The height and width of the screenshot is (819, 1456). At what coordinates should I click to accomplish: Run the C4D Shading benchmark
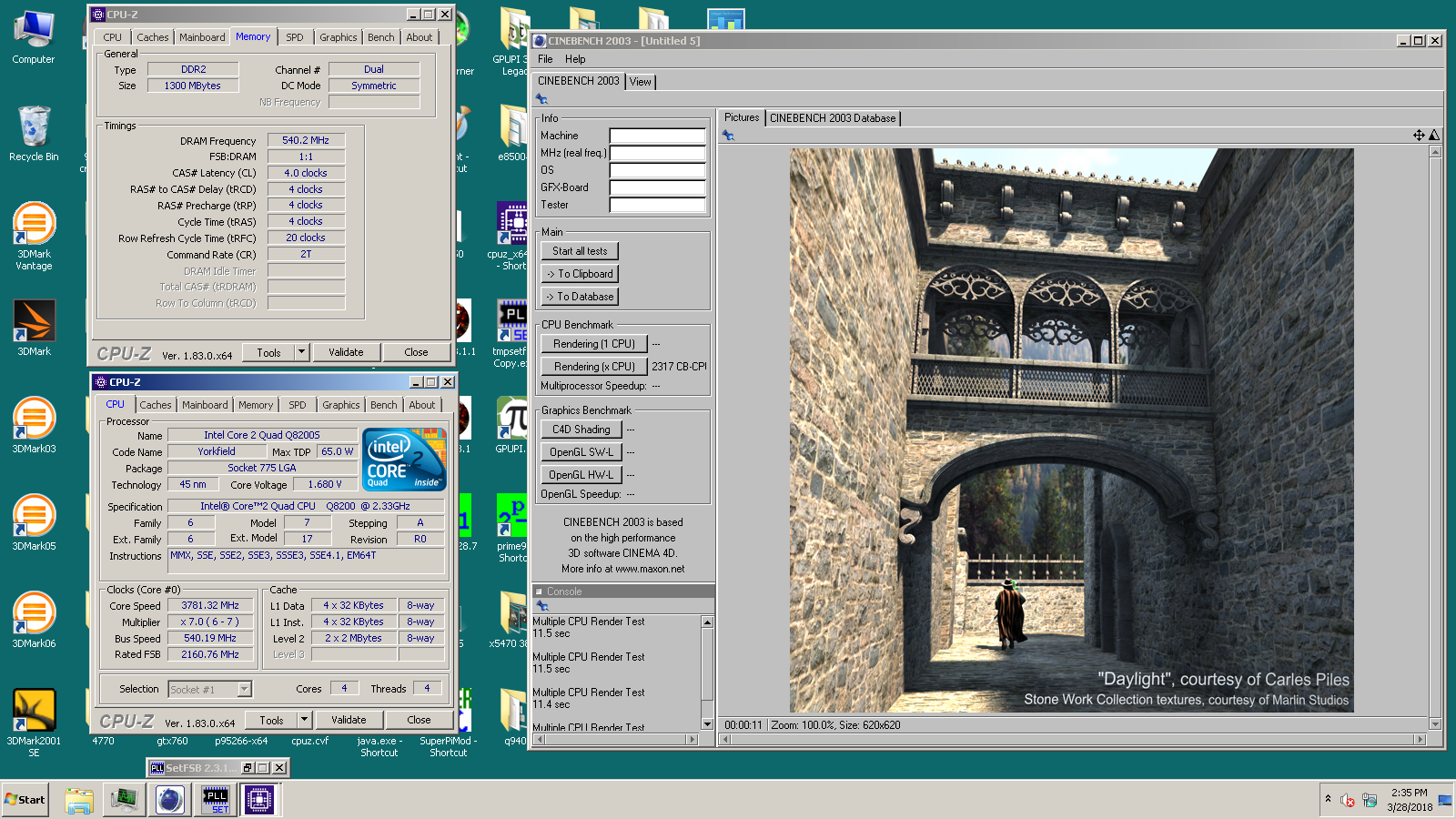point(581,430)
